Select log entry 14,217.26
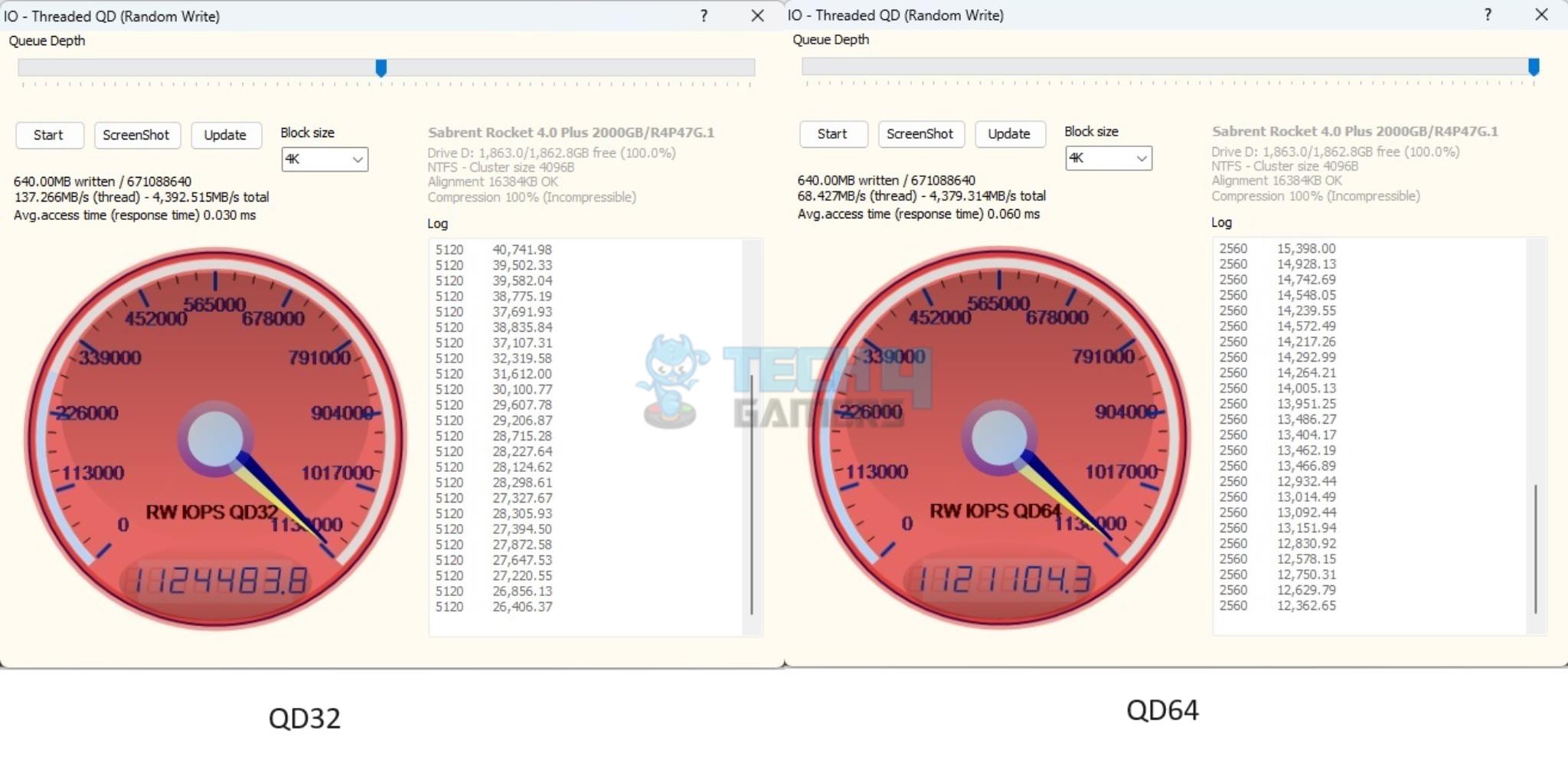 click(1306, 342)
